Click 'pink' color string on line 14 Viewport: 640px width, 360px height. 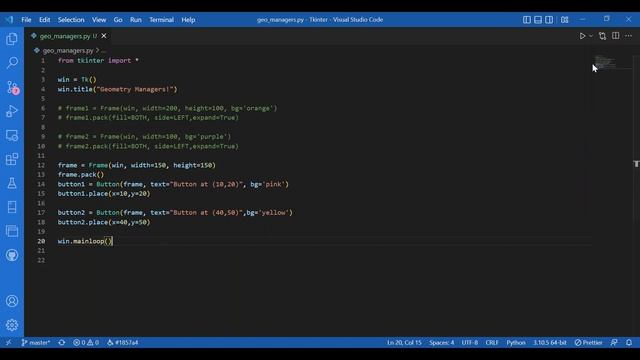(273, 184)
